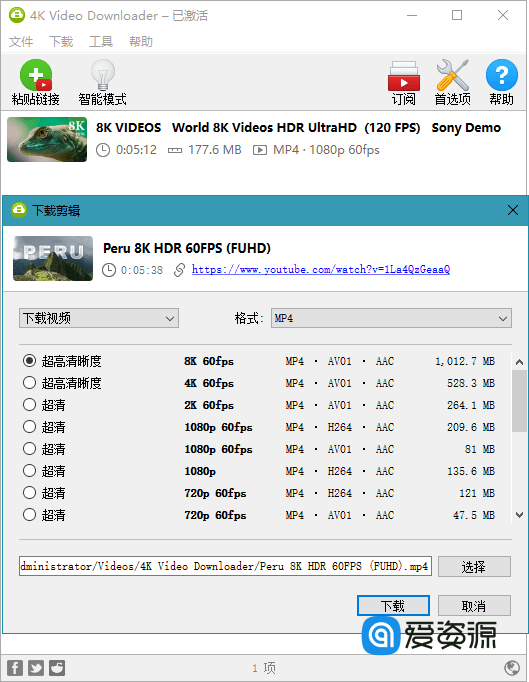Click the 1,012.7 MB size value
The height and width of the screenshot is (682, 529).
[x=465, y=361]
